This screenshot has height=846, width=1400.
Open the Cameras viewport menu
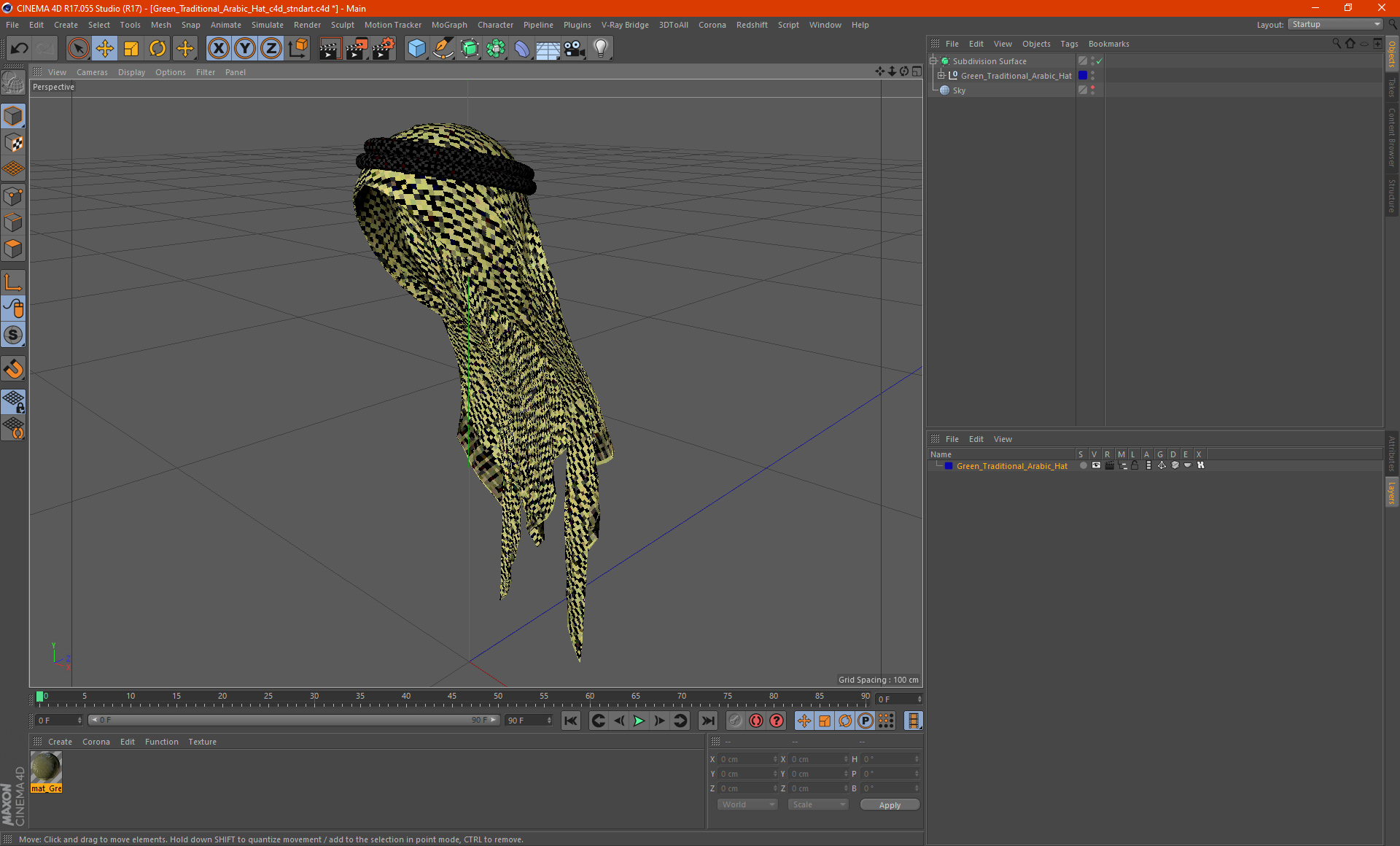(92, 72)
